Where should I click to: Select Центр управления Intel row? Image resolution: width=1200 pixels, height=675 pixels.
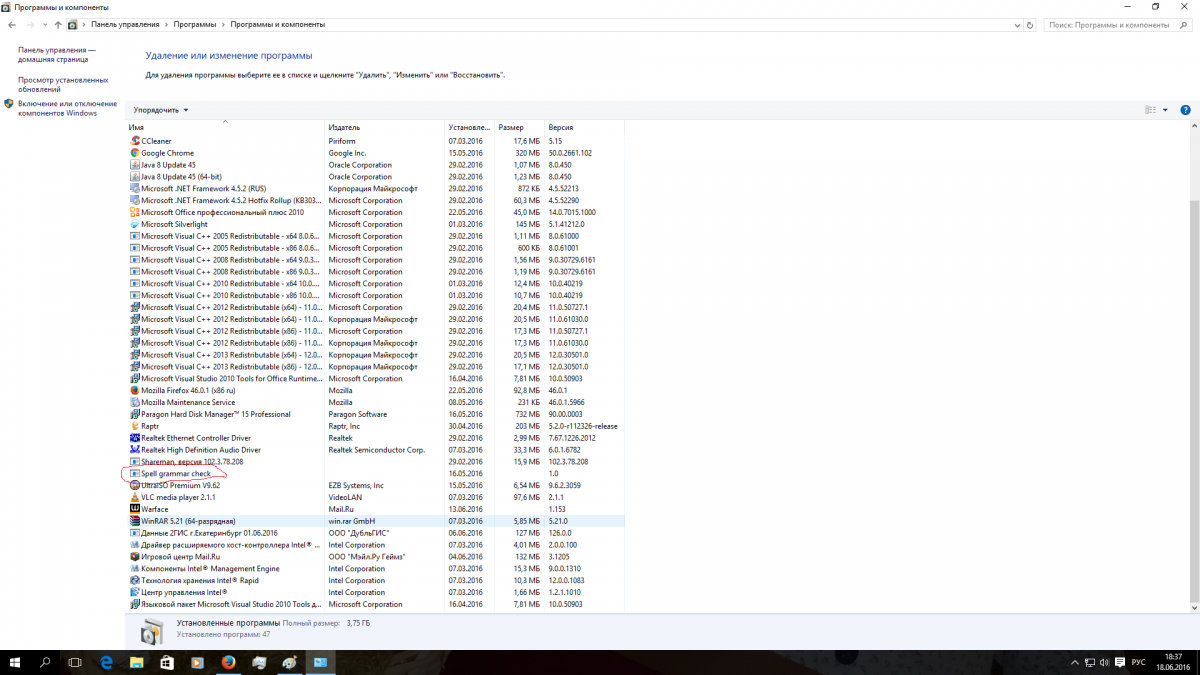[x=375, y=592]
